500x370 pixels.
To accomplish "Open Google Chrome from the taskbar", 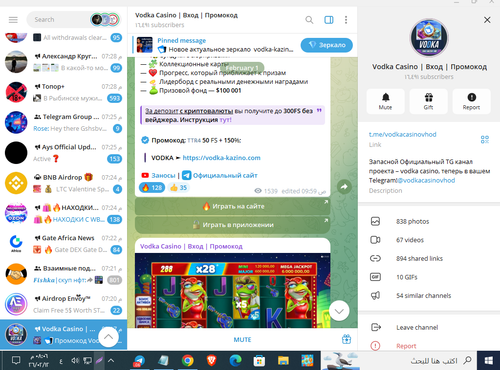I will click(188, 360).
